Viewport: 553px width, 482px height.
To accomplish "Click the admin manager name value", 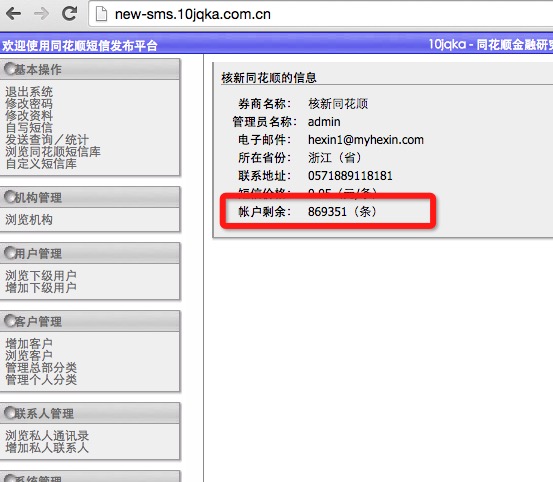I will 324,122.
